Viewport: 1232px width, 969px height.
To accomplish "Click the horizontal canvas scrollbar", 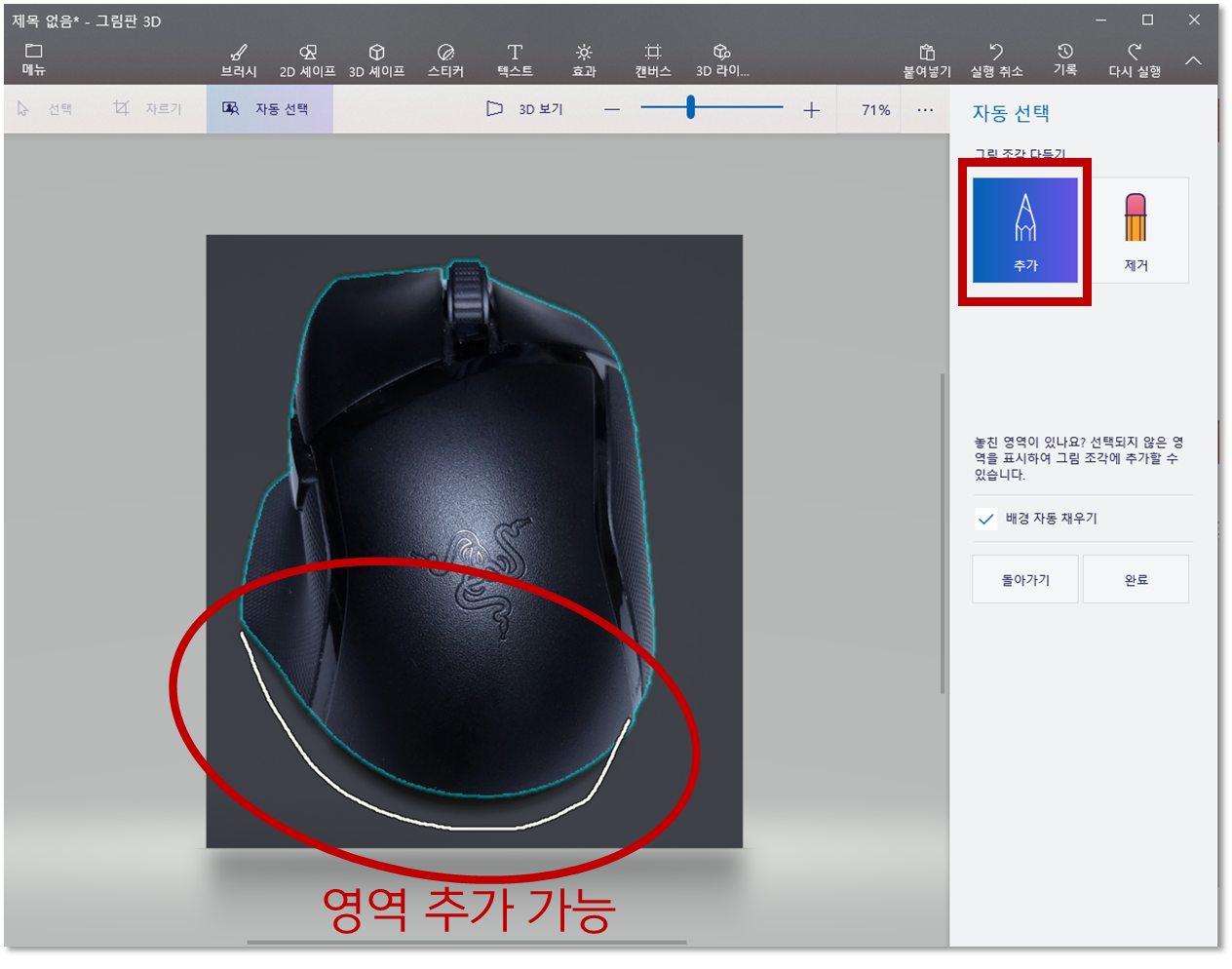I will click(467, 943).
